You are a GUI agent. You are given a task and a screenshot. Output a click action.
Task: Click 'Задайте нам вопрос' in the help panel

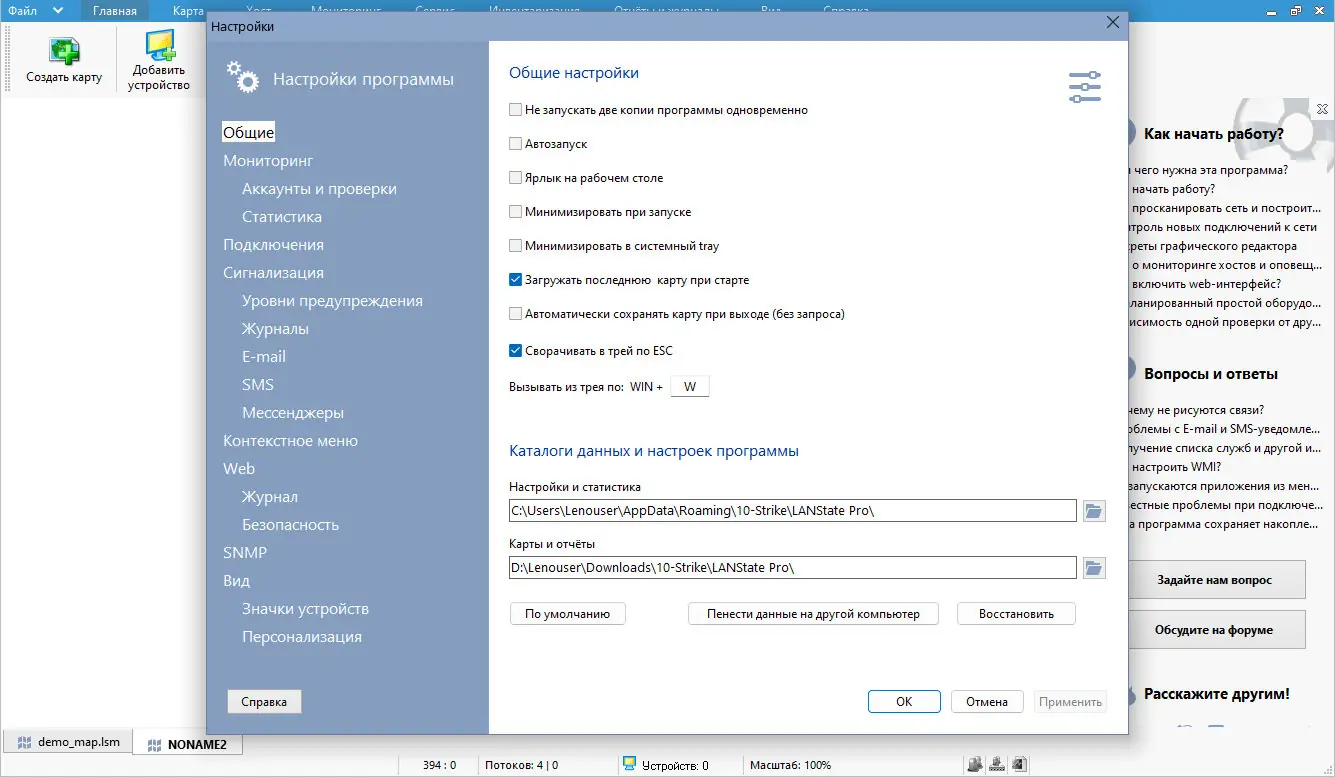1215,580
